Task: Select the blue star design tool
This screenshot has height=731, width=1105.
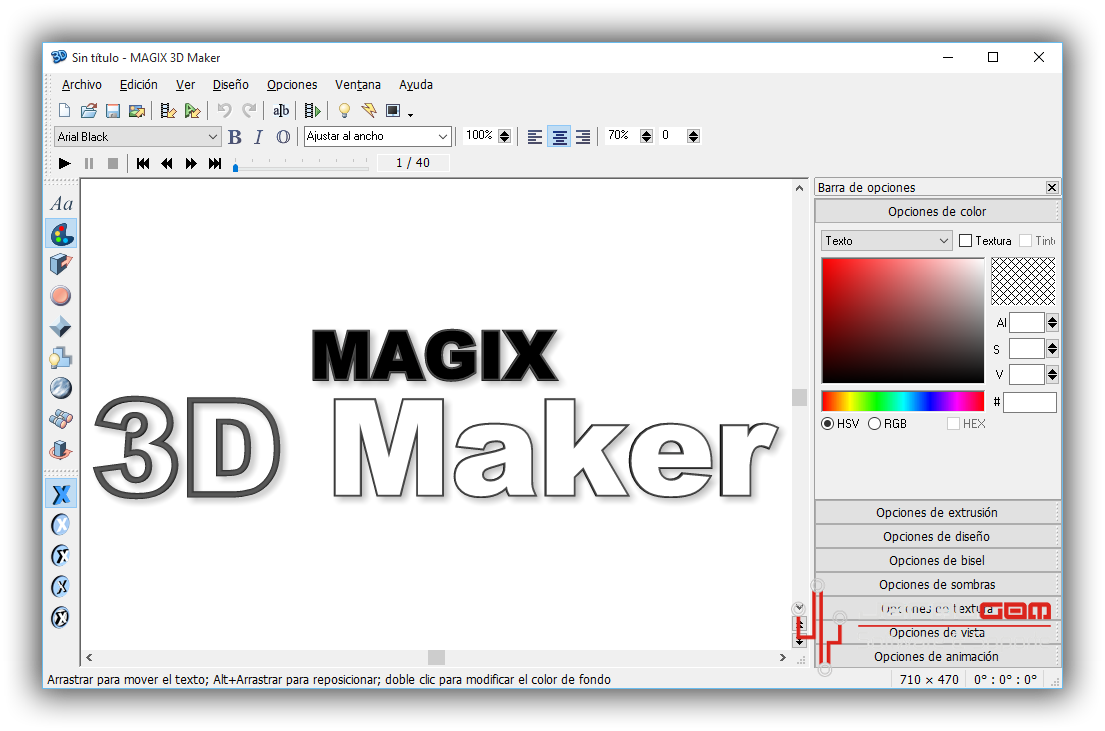Action: [x=61, y=326]
